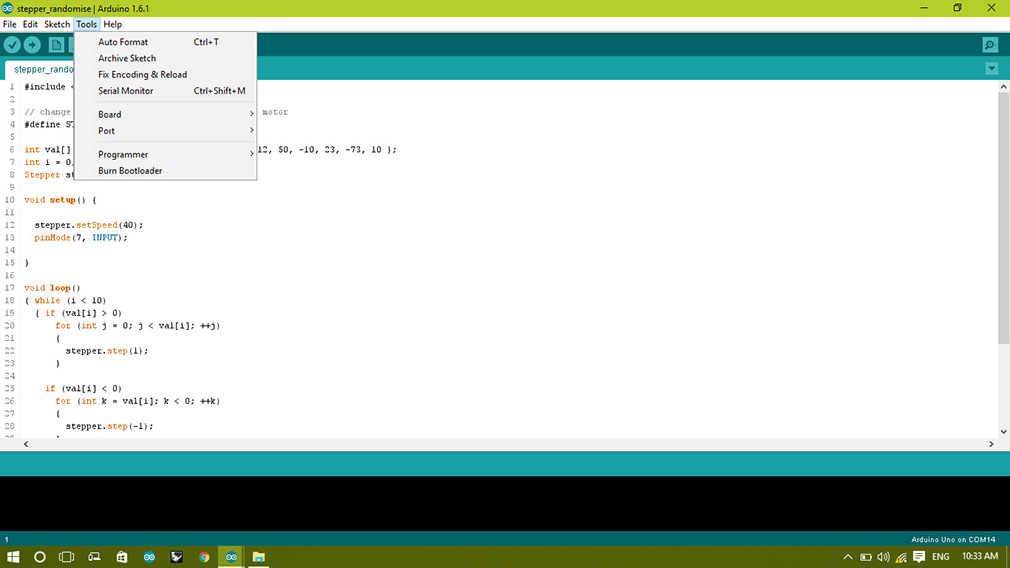The width and height of the screenshot is (1010, 568).
Task: Click the volume speaker tray icon
Action: (883, 557)
